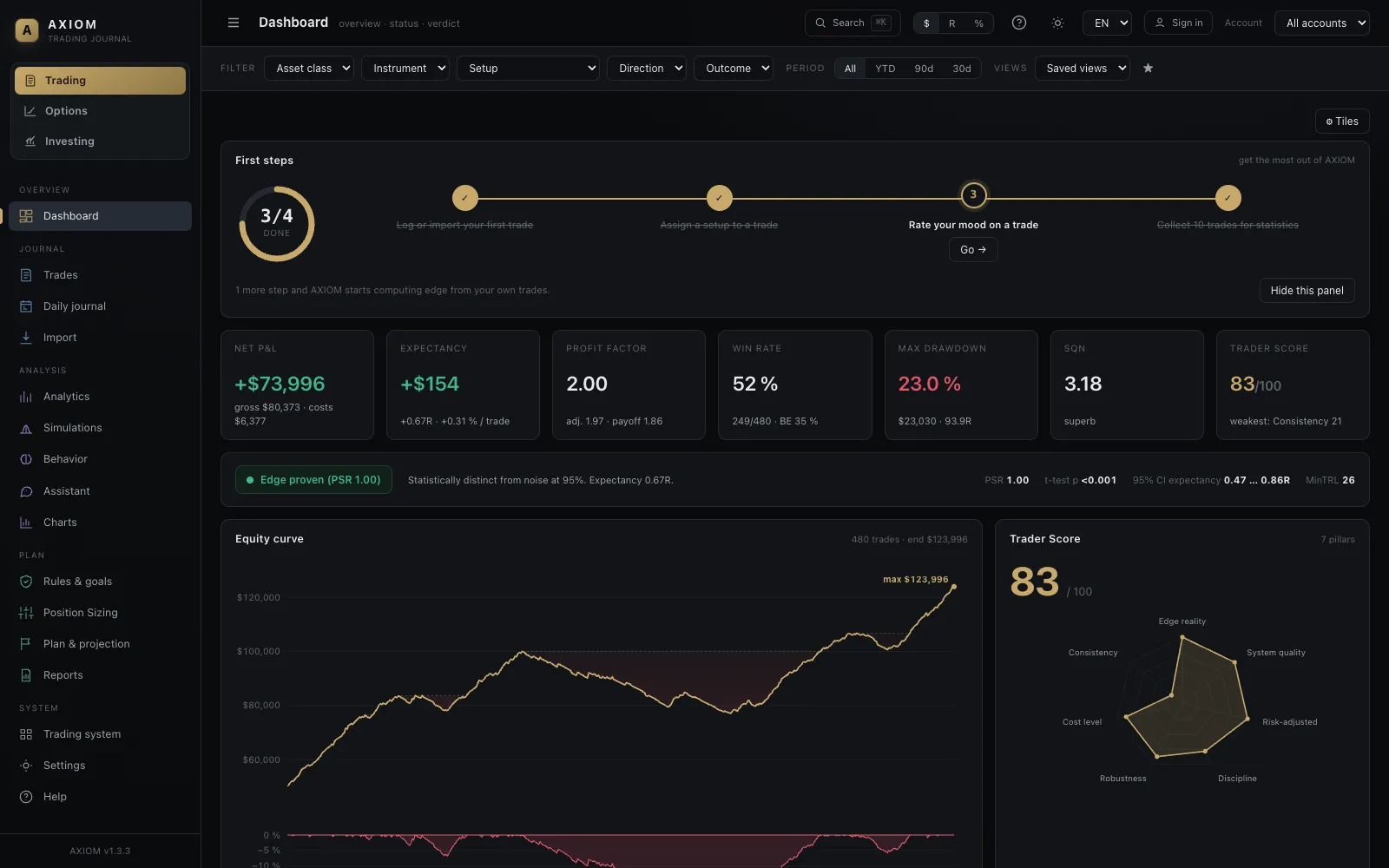Click Hide this panel button

click(x=1307, y=291)
